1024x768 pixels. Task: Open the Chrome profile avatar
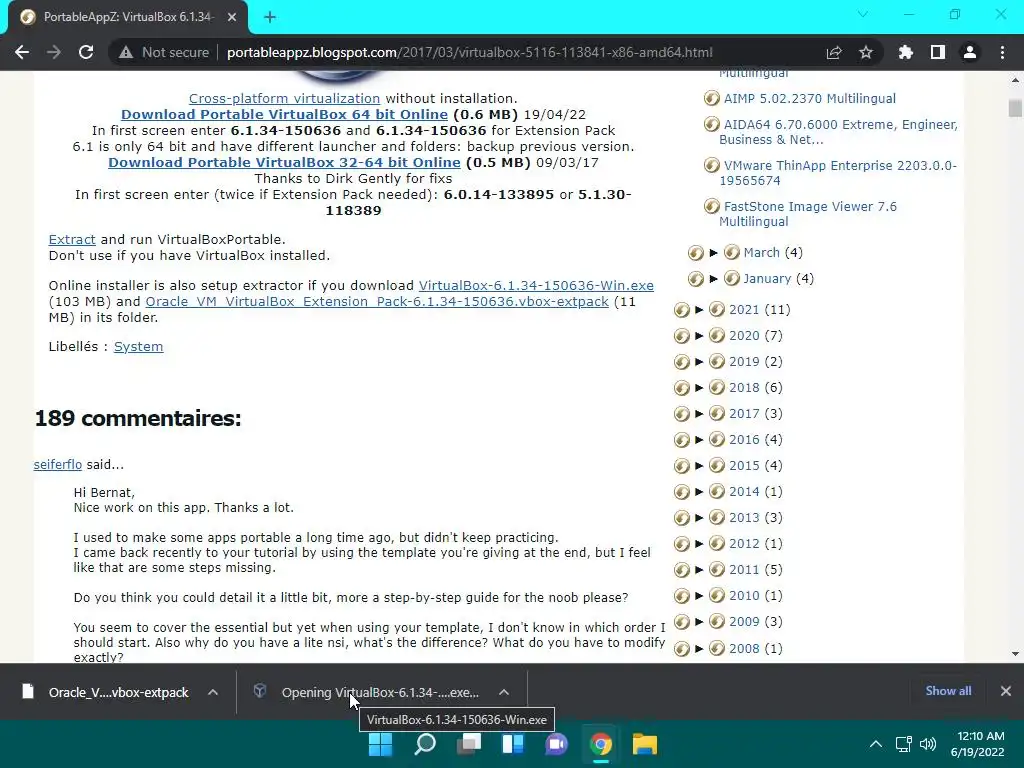click(x=970, y=52)
